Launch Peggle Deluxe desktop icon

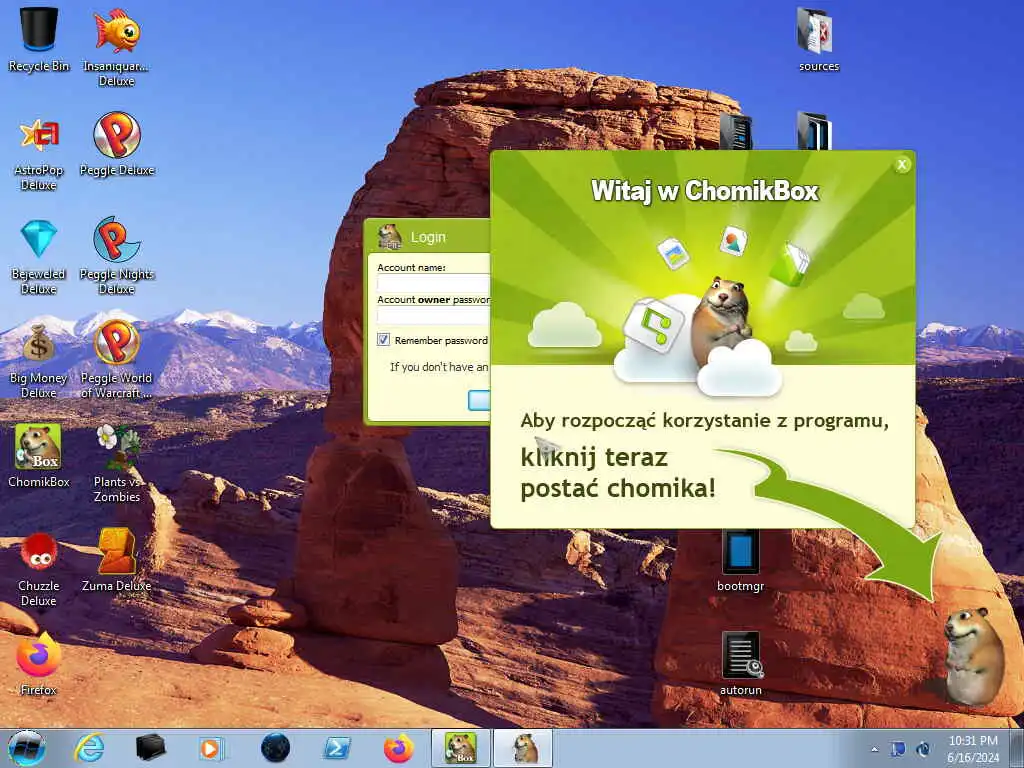(x=116, y=145)
